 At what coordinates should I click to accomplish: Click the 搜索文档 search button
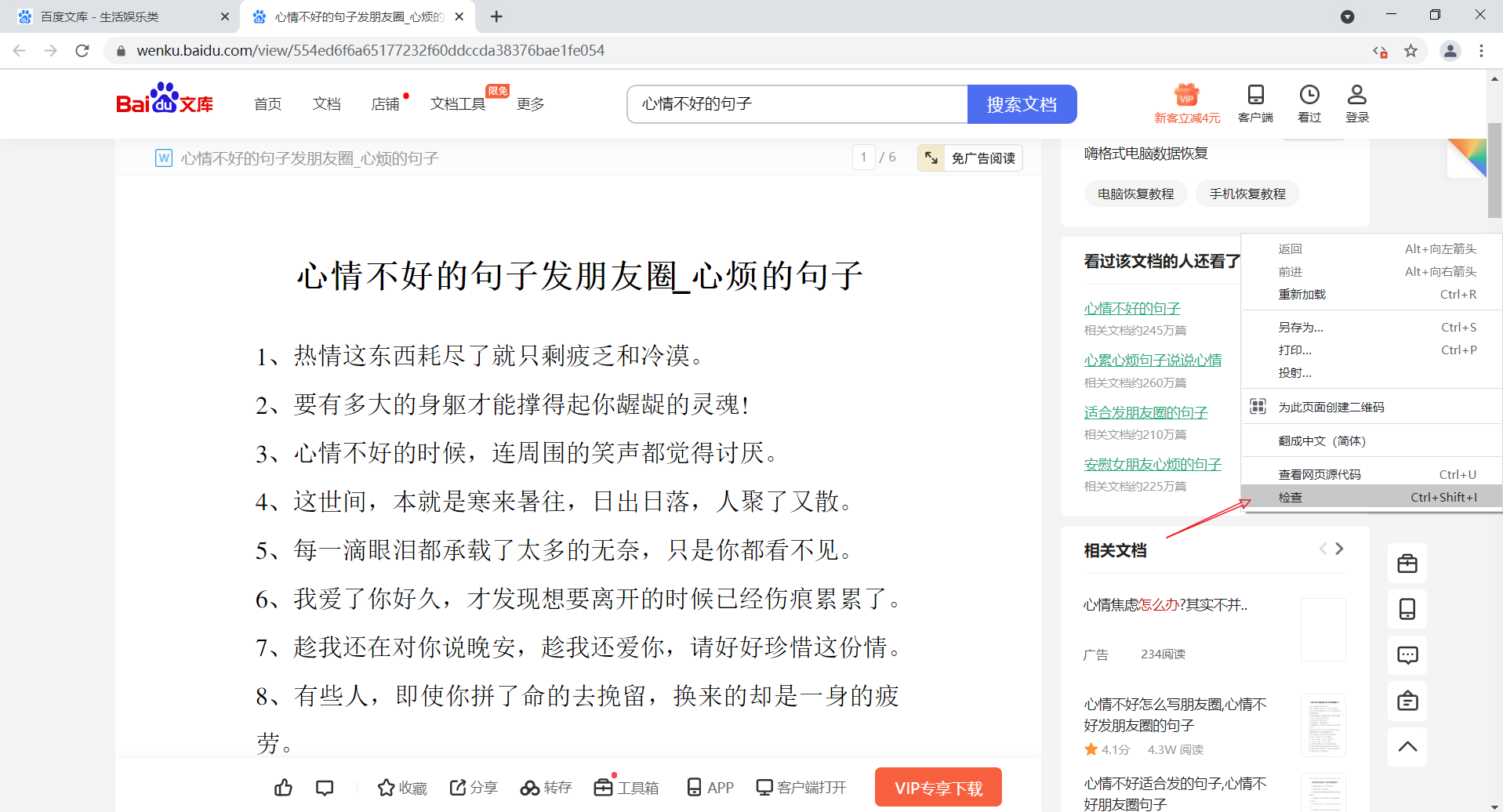click(x=1022, y=103)
